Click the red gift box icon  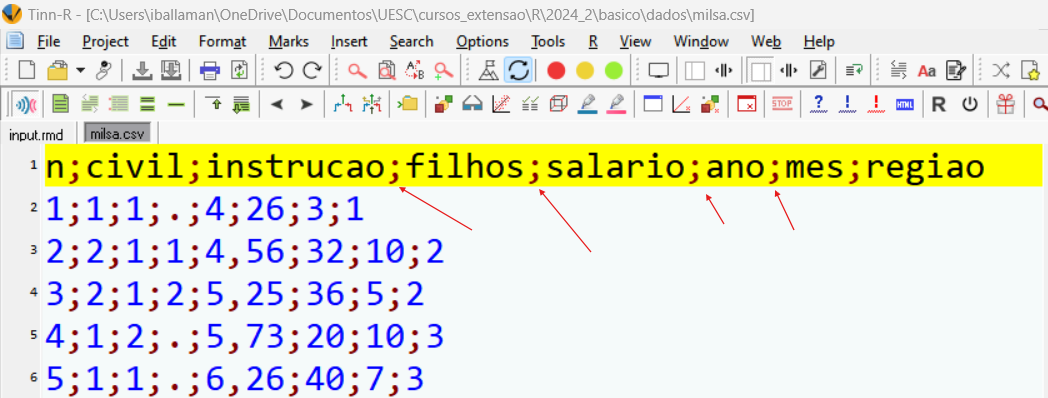[x=1005, y=104]
